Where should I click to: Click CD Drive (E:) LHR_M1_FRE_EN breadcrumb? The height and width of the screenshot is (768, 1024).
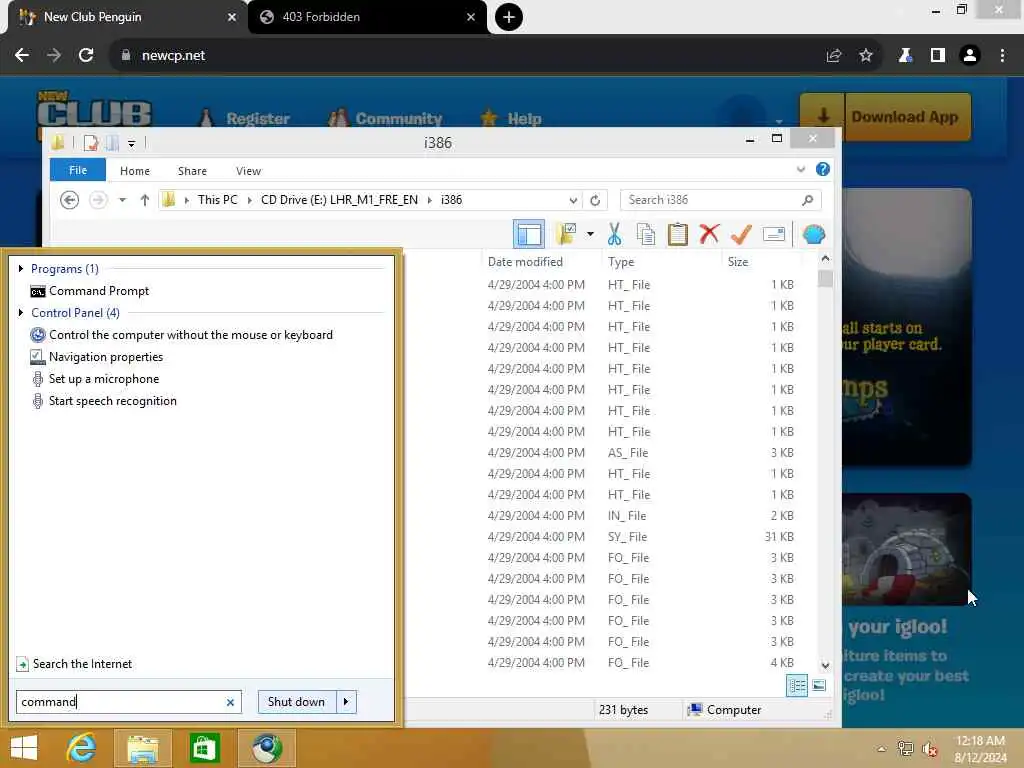point(339,200)
